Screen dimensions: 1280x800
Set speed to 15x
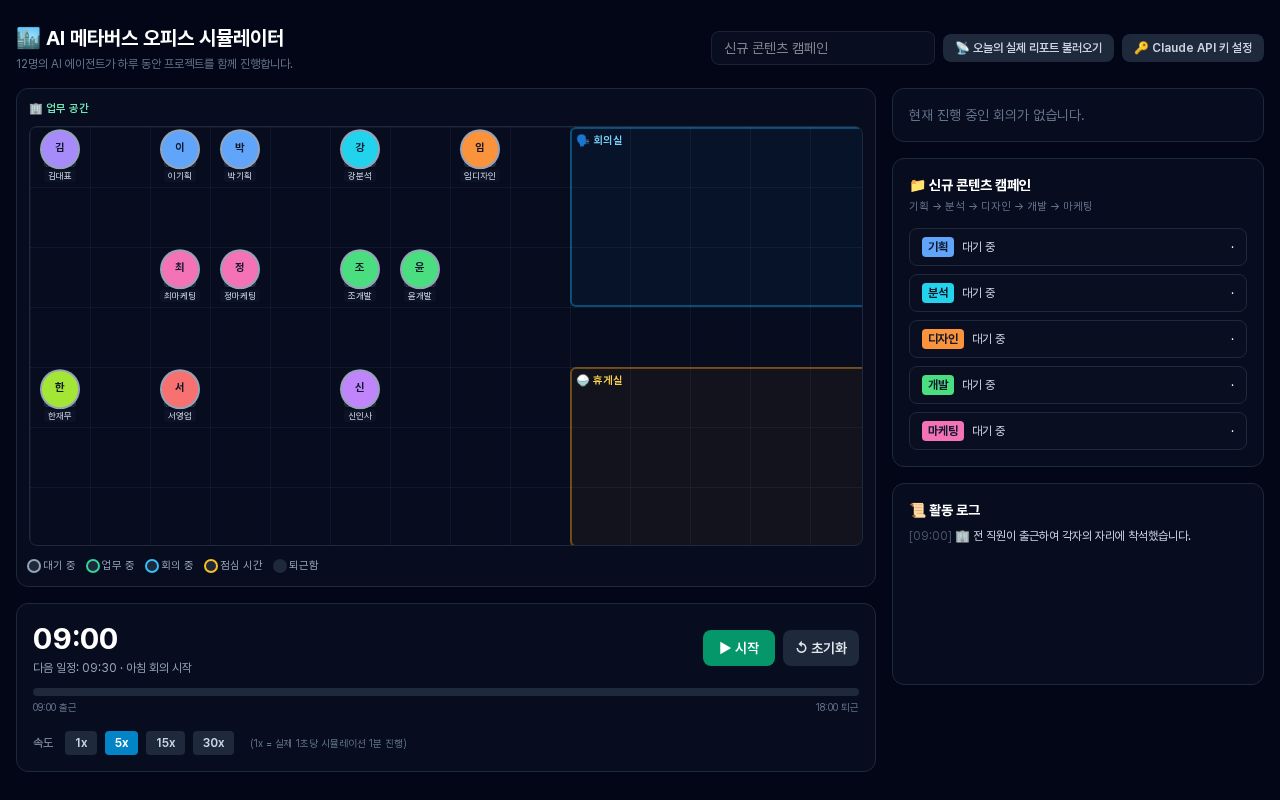pos(166,743)
